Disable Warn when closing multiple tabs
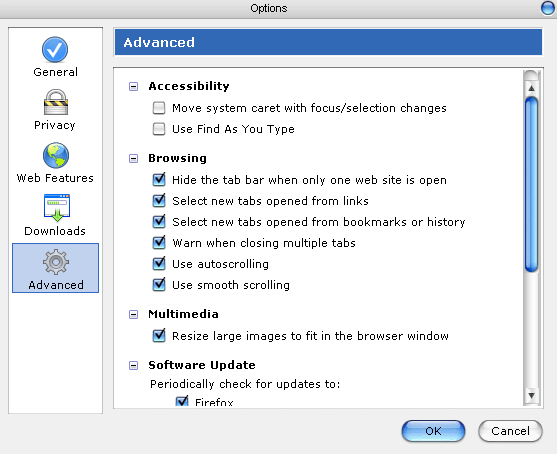This screenshot has width=557, height=454. click(159, 243)
